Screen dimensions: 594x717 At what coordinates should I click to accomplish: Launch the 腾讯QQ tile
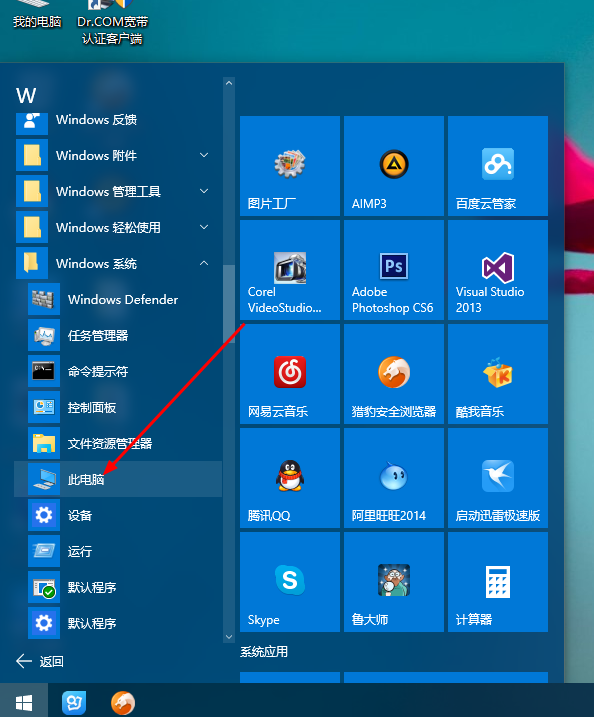tap(290, 478)
